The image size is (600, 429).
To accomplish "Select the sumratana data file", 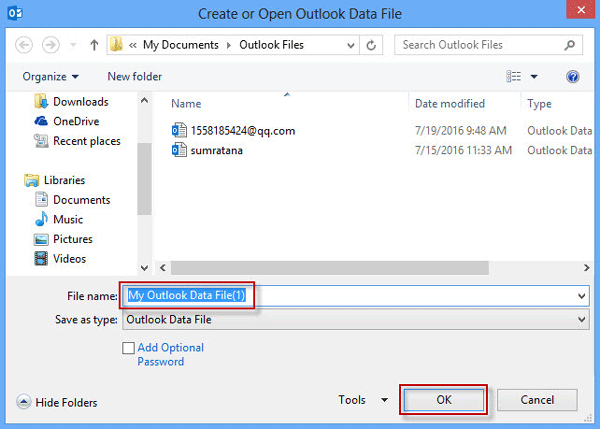I will [217, 150].
